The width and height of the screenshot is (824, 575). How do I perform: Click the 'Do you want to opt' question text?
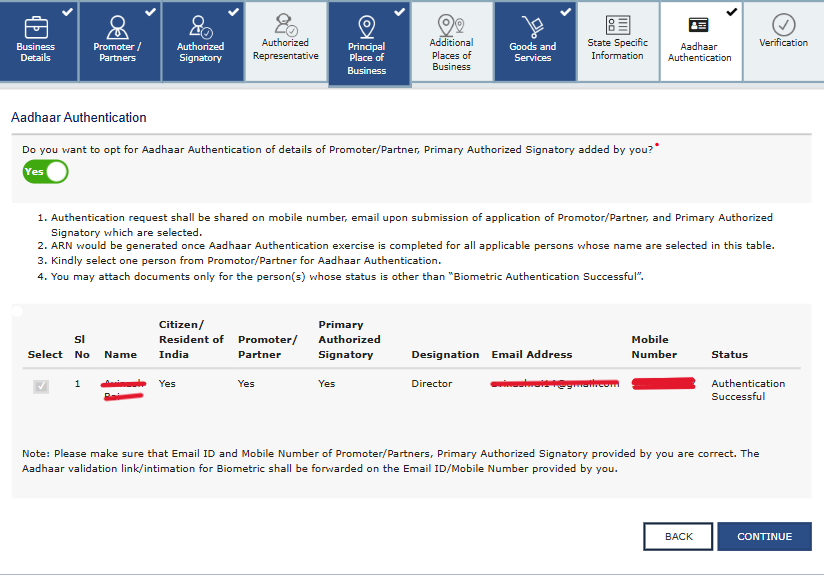point(337,150)
